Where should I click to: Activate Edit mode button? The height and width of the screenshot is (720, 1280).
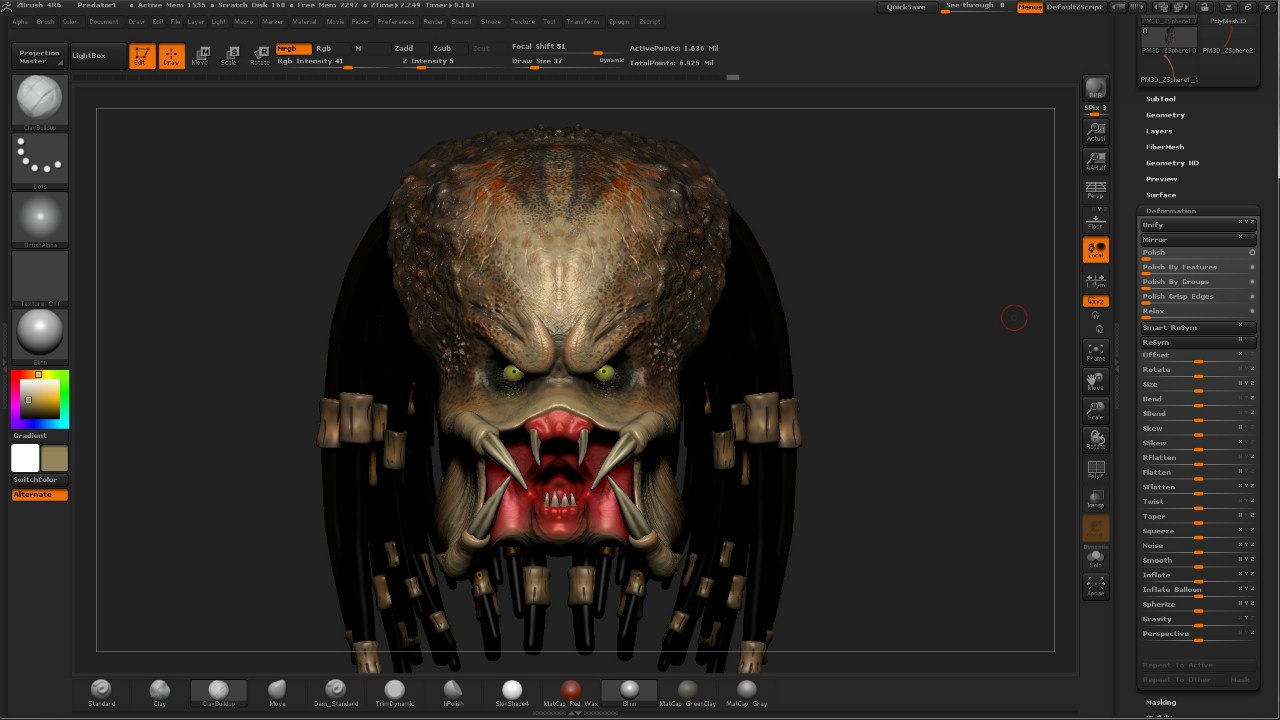click(x=142, y=56)
